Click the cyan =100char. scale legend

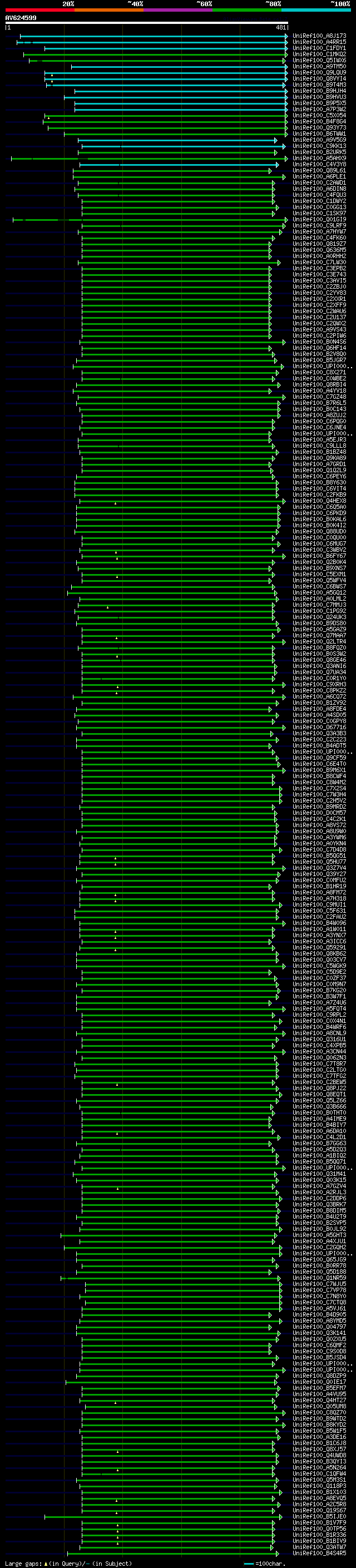pos(265,1563)
